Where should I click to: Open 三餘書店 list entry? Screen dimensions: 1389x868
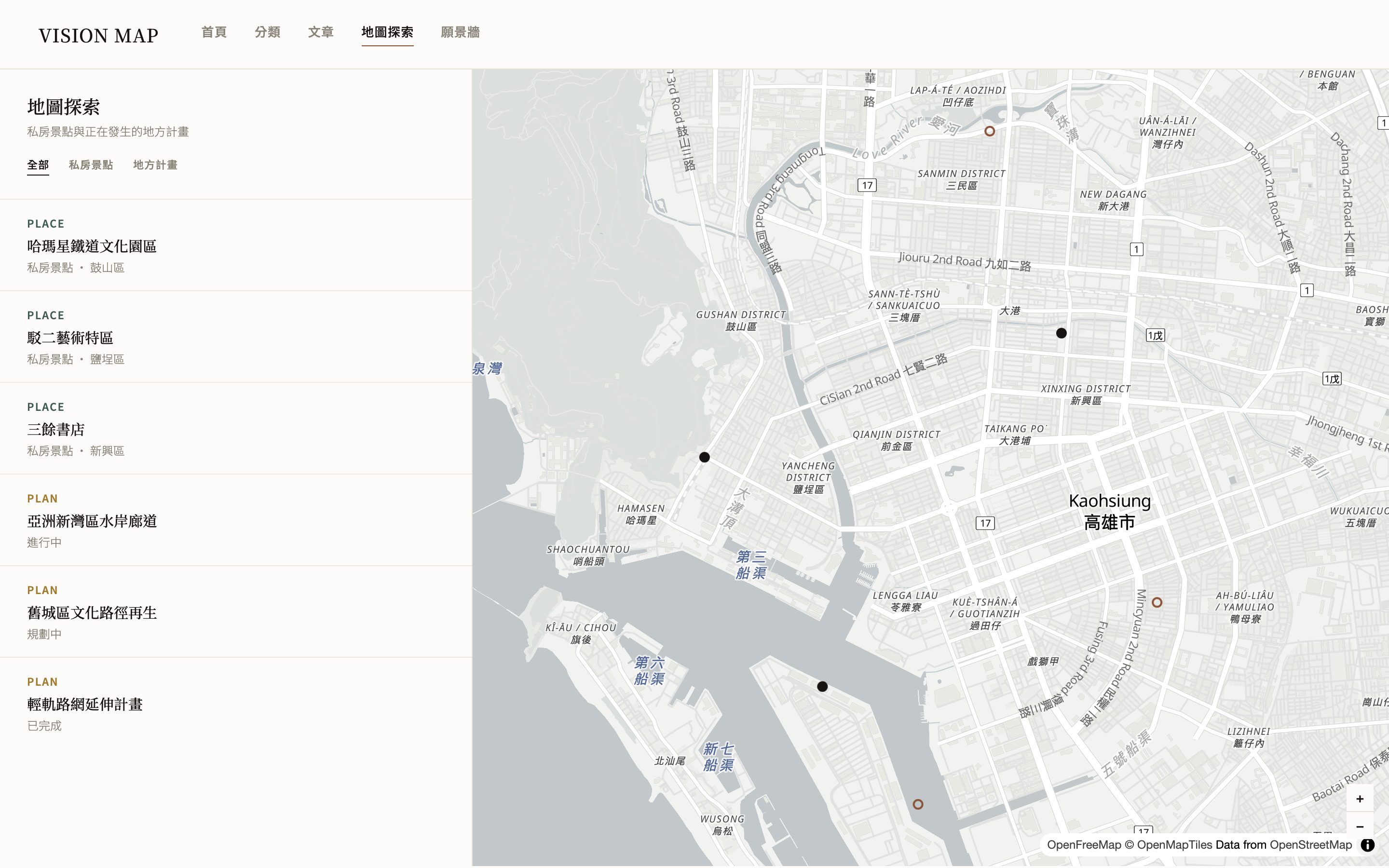click(x=236, y=428)
